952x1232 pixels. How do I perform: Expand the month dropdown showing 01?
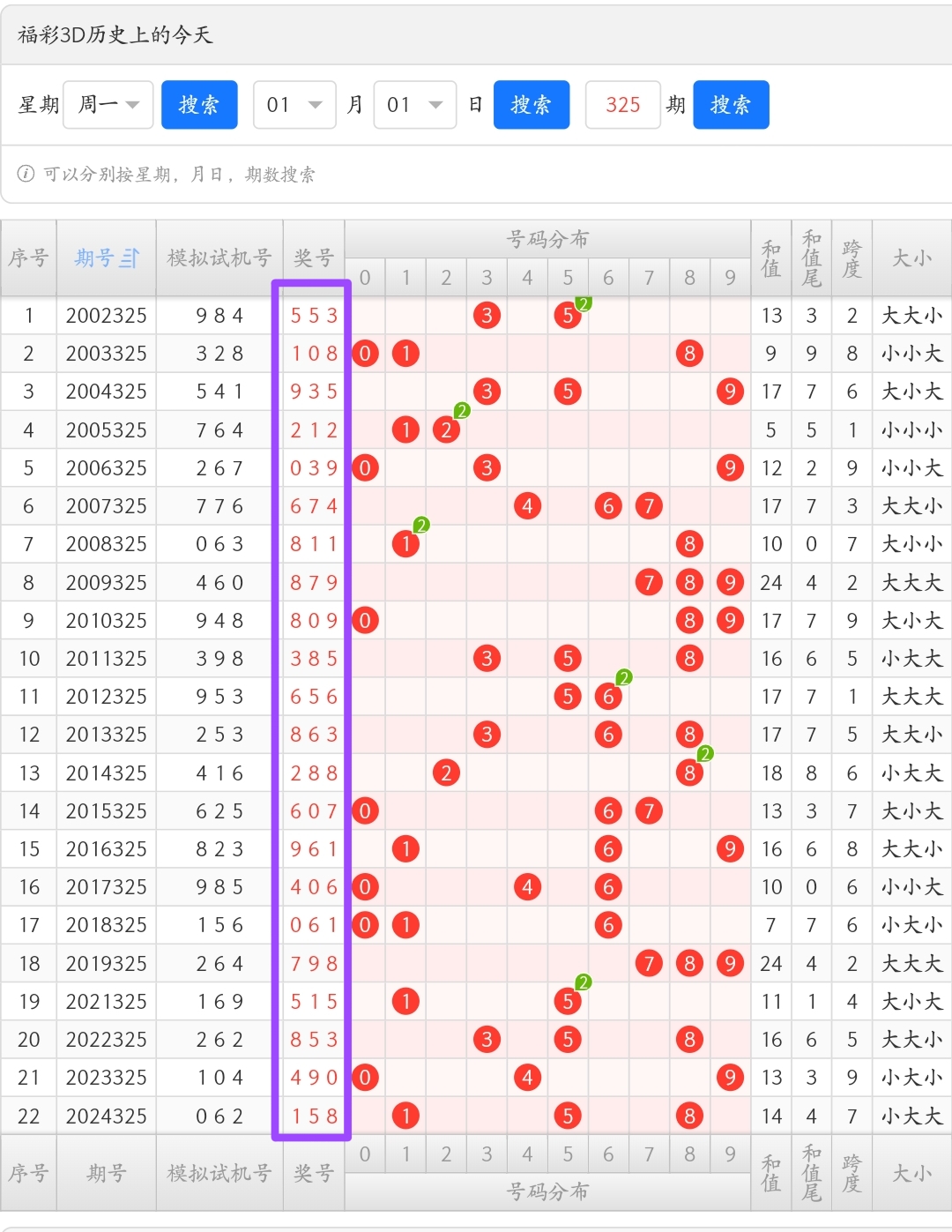(x=294, y=105)
